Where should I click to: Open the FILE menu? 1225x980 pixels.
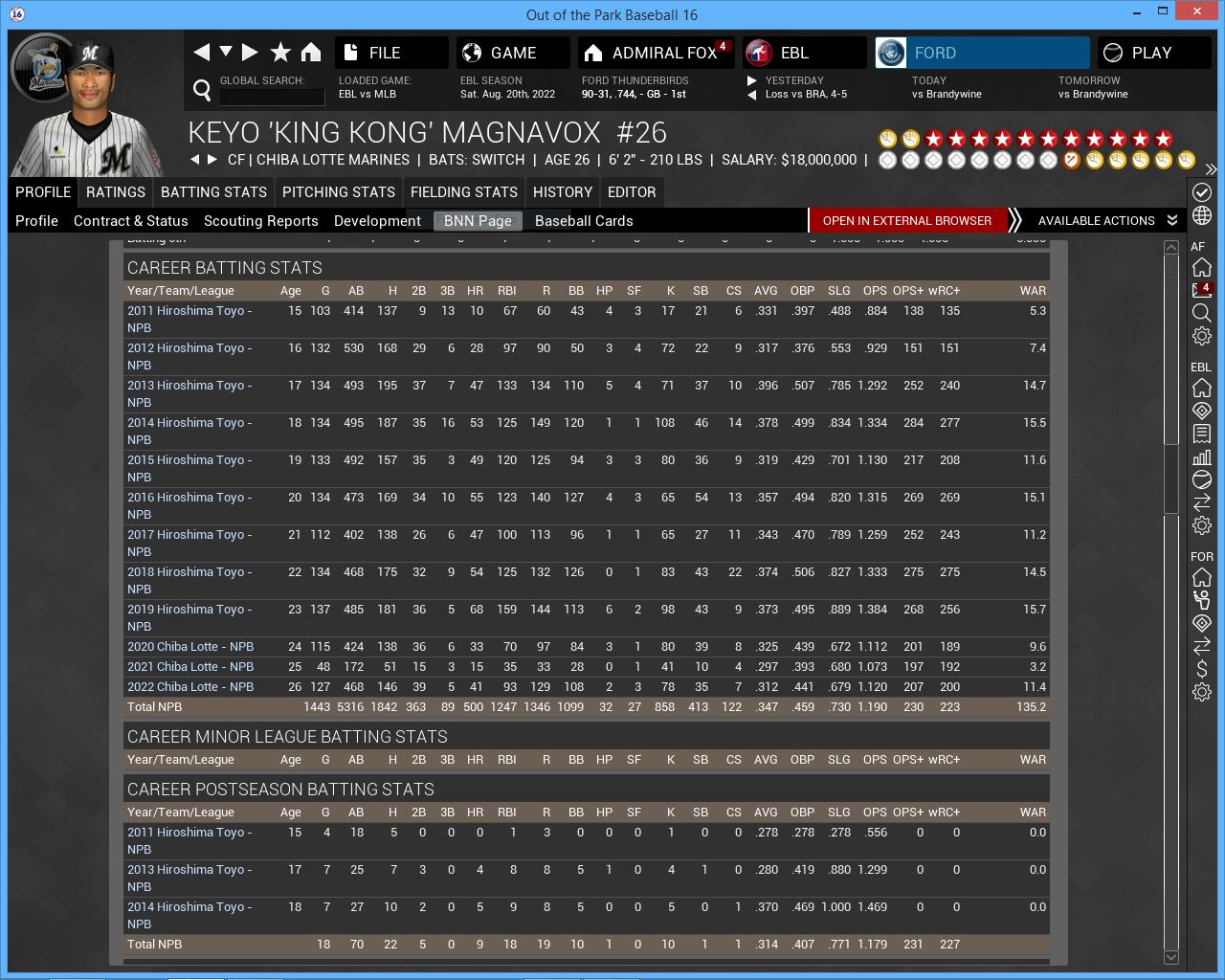(x=391, y=53)
